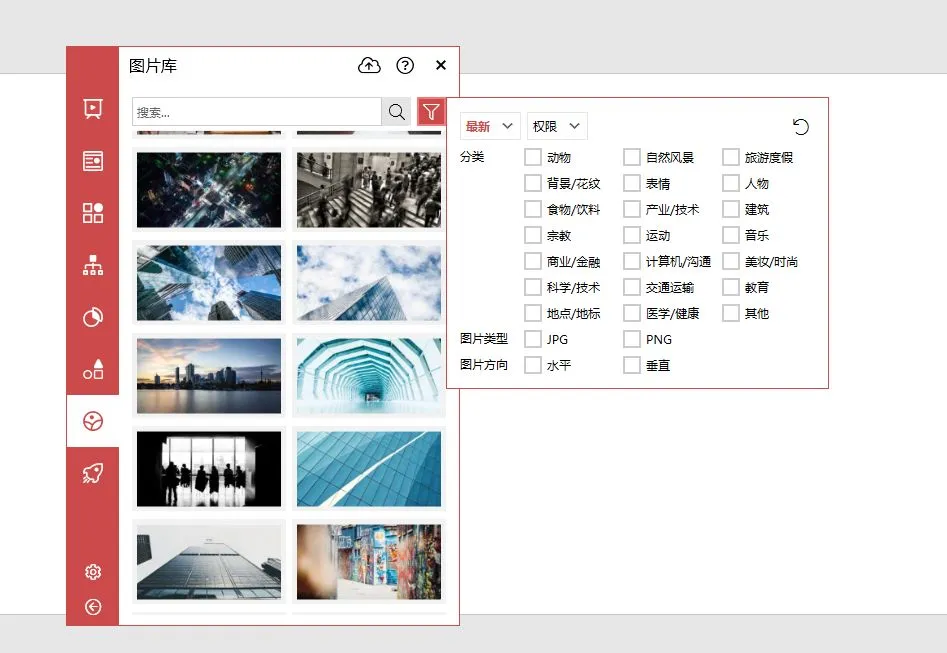Select the 食物/饮料 checkbox
The width and height of the screenshot is (947, 653).
(533, 209)
